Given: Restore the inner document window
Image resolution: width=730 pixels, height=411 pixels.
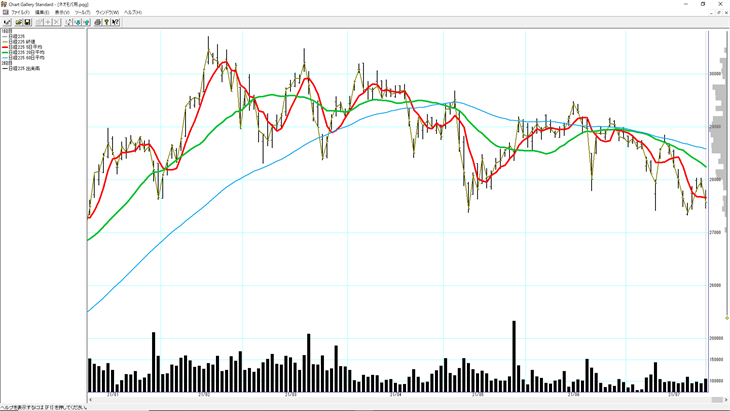Looking at the screenshot, I should click(x=718, y=13).
